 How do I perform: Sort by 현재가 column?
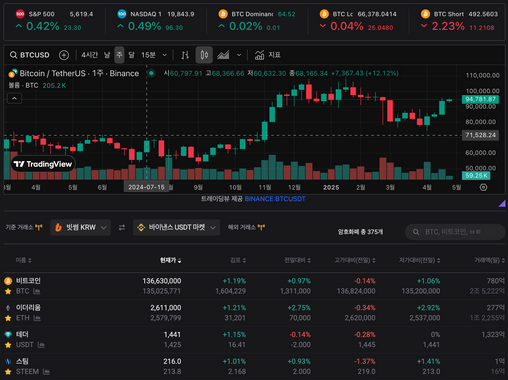171,260
